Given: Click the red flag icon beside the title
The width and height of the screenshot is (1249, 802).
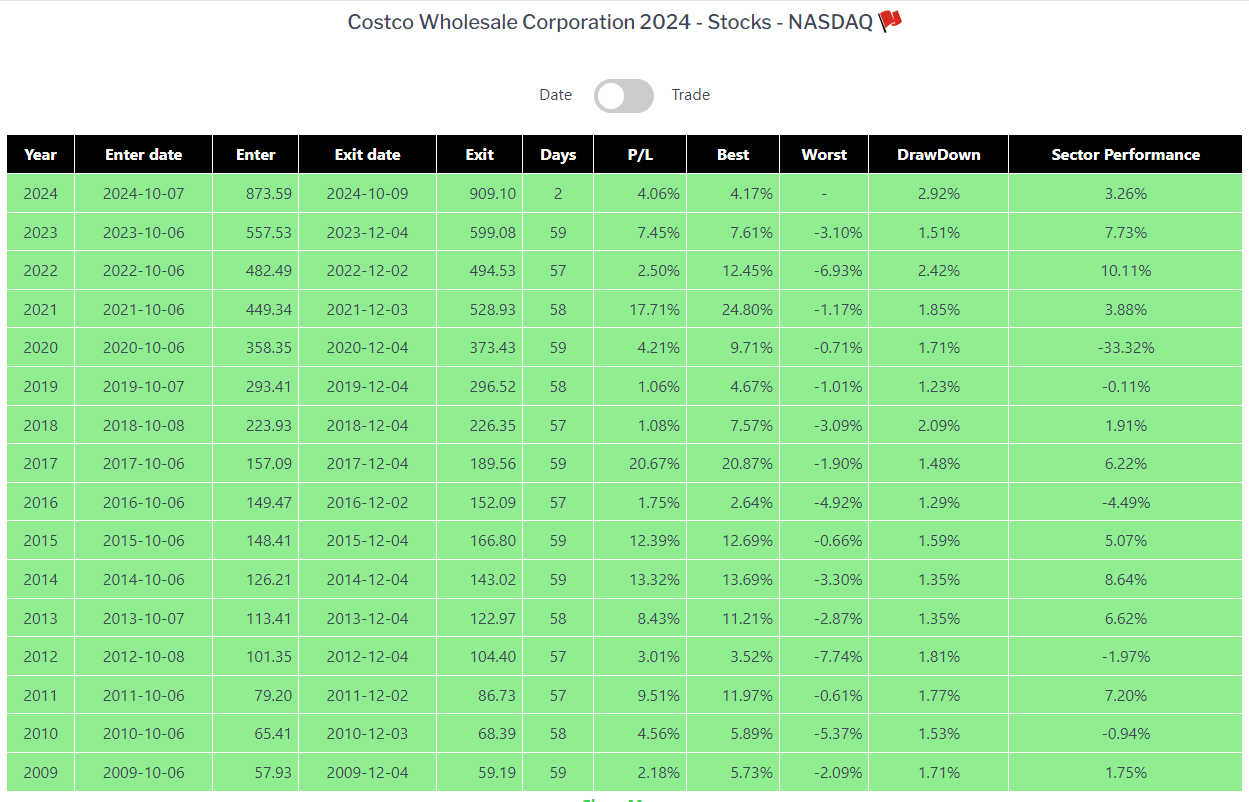Looking at the screenshot, I should pos(890,22).
